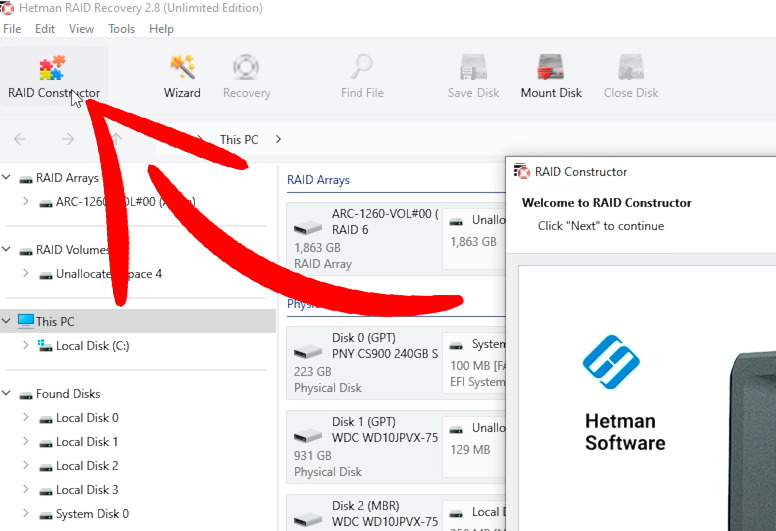Open the View menu
Screen dimensions: 776x531
tap(81, 29)
